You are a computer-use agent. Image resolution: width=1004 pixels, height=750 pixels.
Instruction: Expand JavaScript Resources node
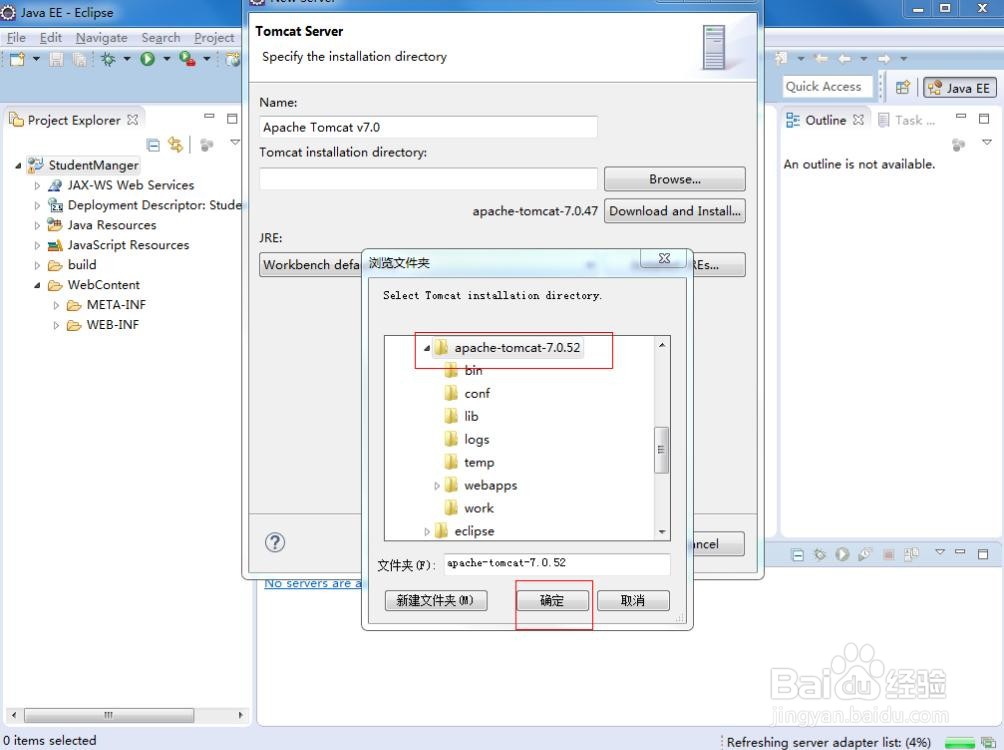tap(37, 245)
